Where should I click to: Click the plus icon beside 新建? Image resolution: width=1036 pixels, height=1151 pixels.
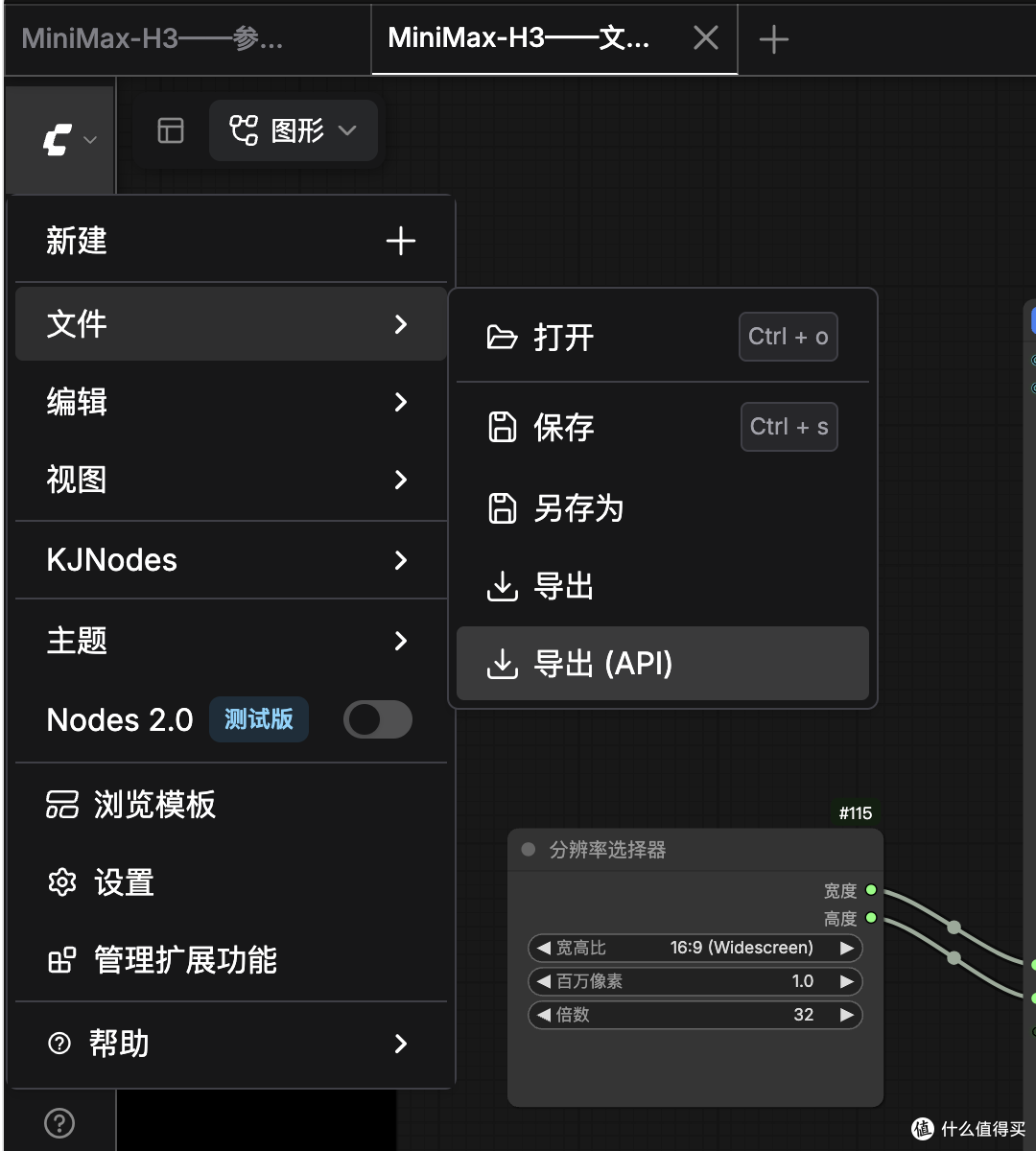click(x=401, y=241)
